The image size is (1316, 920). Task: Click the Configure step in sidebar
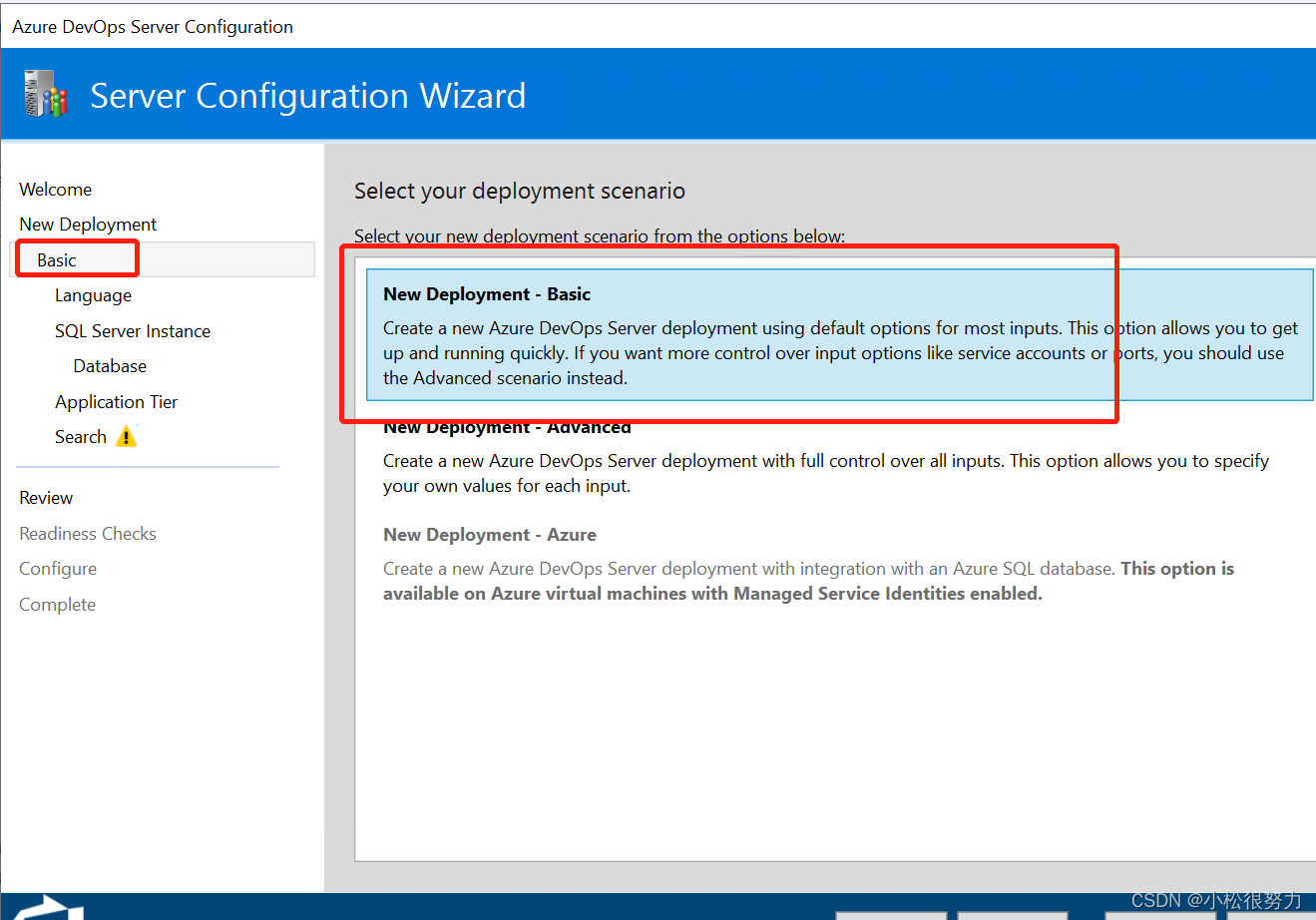pyautogui.click(x=58, y=569)
